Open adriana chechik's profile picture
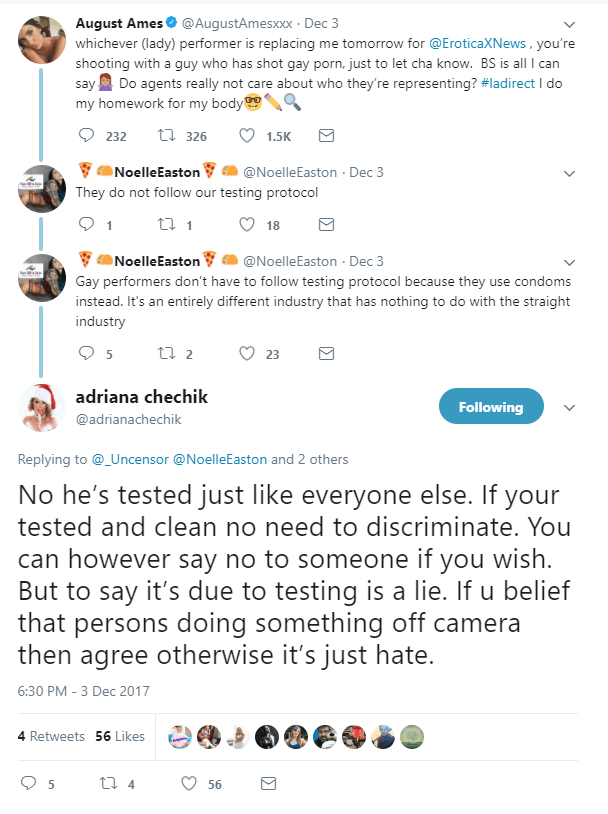 coord(43,407)
